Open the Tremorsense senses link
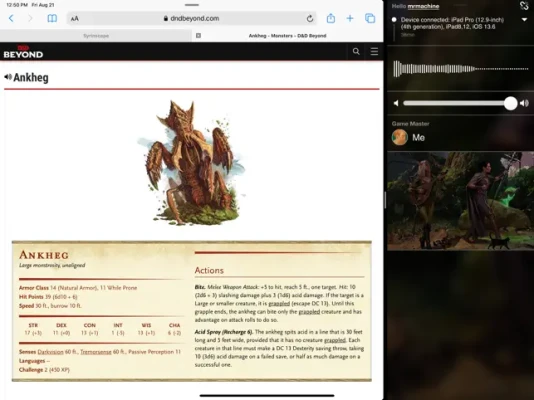Viewport: 534px width, 400px height. [x=96, y=352]
